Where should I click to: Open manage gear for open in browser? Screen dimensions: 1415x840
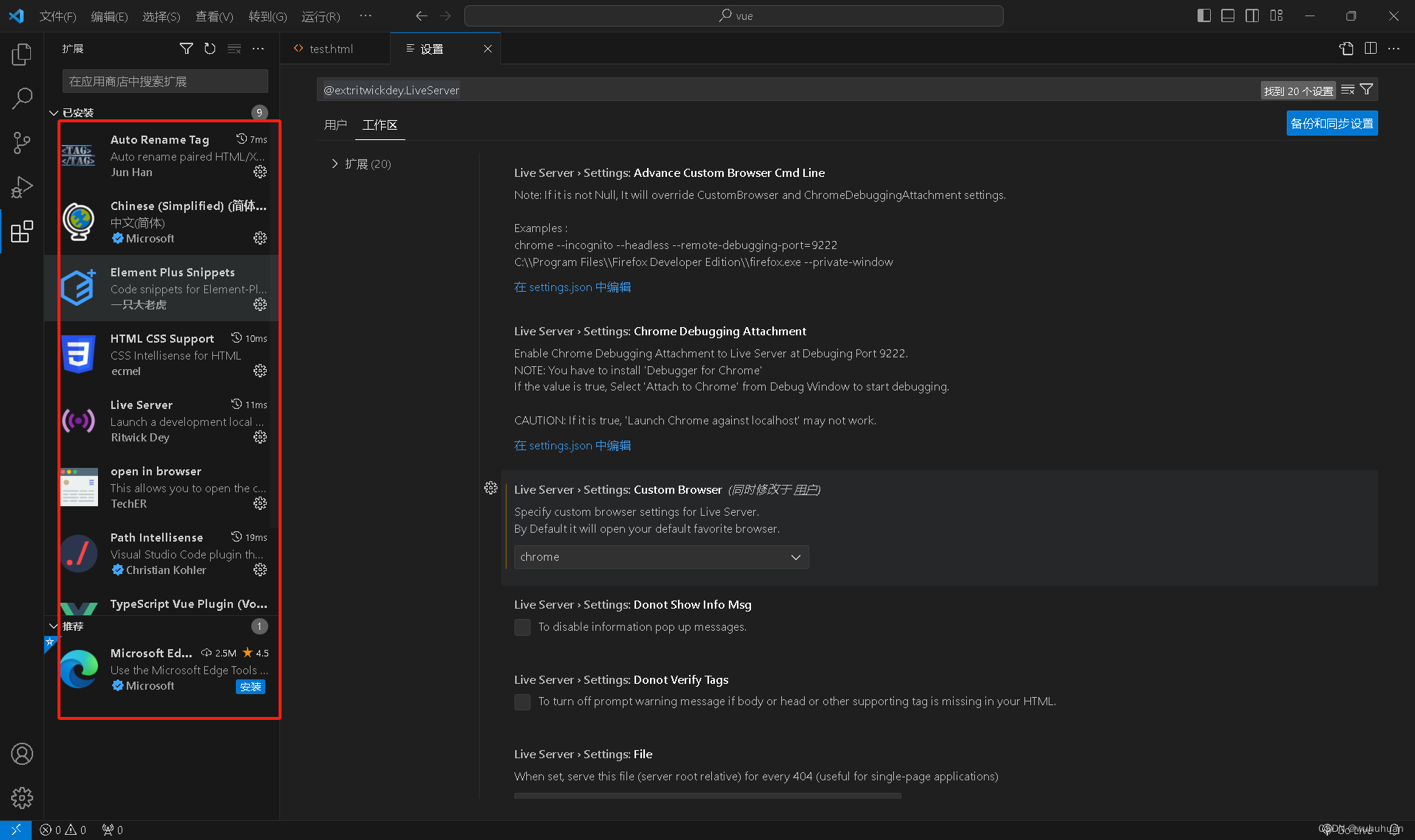point(260,503)
